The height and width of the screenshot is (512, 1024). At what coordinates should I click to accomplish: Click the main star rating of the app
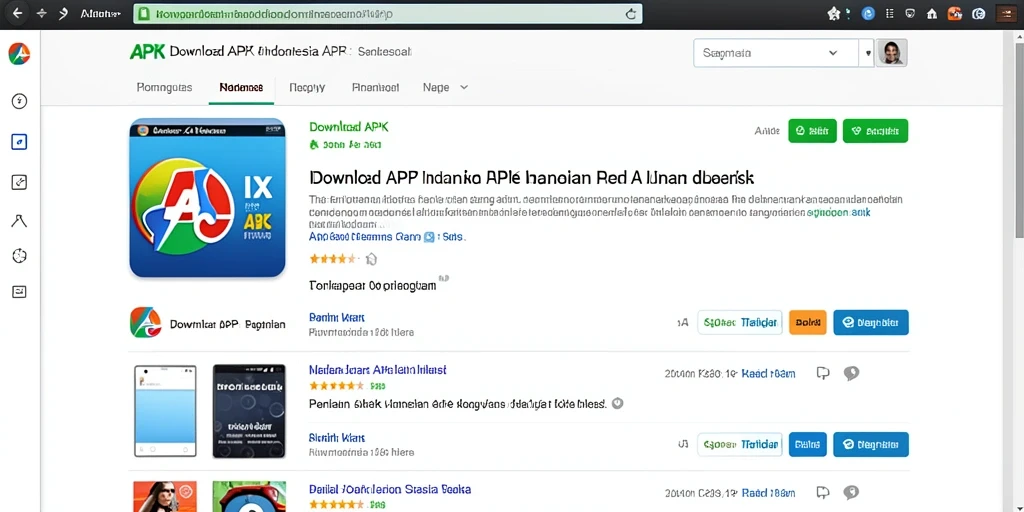click(334, 259)
